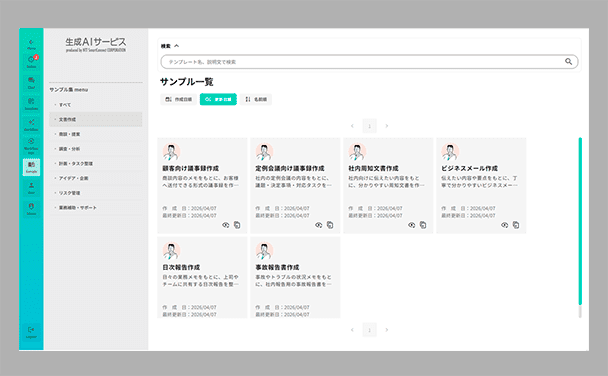Copy the 顧客向け議事録作成 template via its copy icon
The image size is (608, 376).
click(x=237, y=225)
